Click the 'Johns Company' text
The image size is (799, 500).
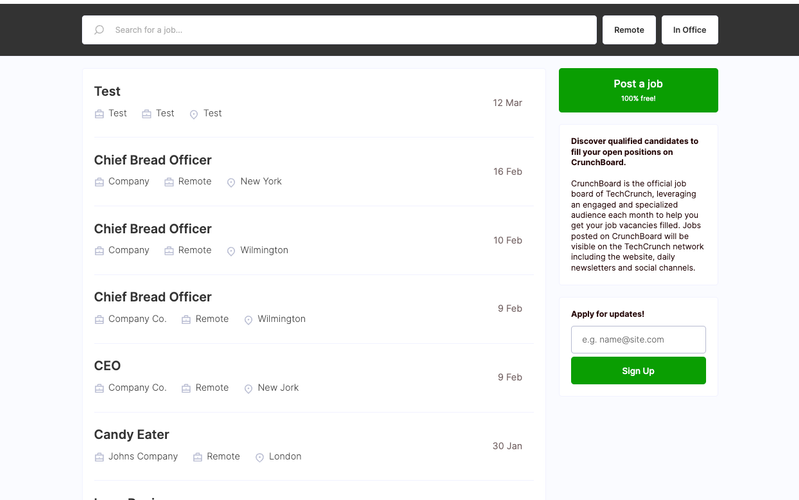tap(143, 457)
